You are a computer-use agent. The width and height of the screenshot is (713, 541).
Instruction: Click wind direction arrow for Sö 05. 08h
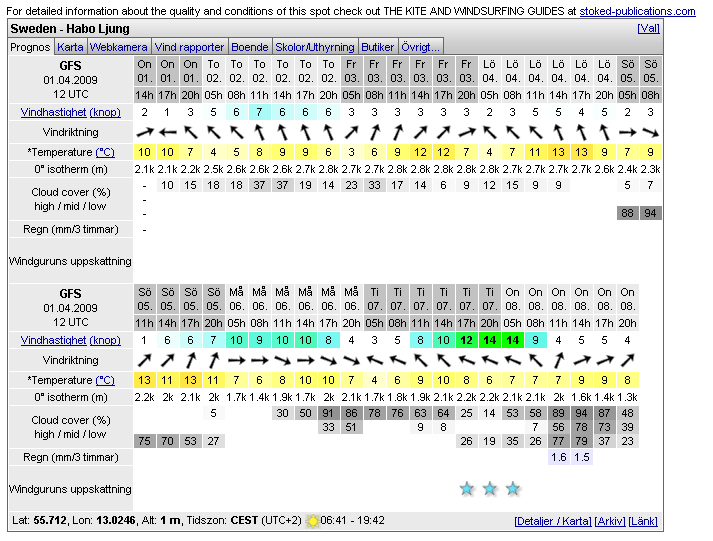coord(650,132)
